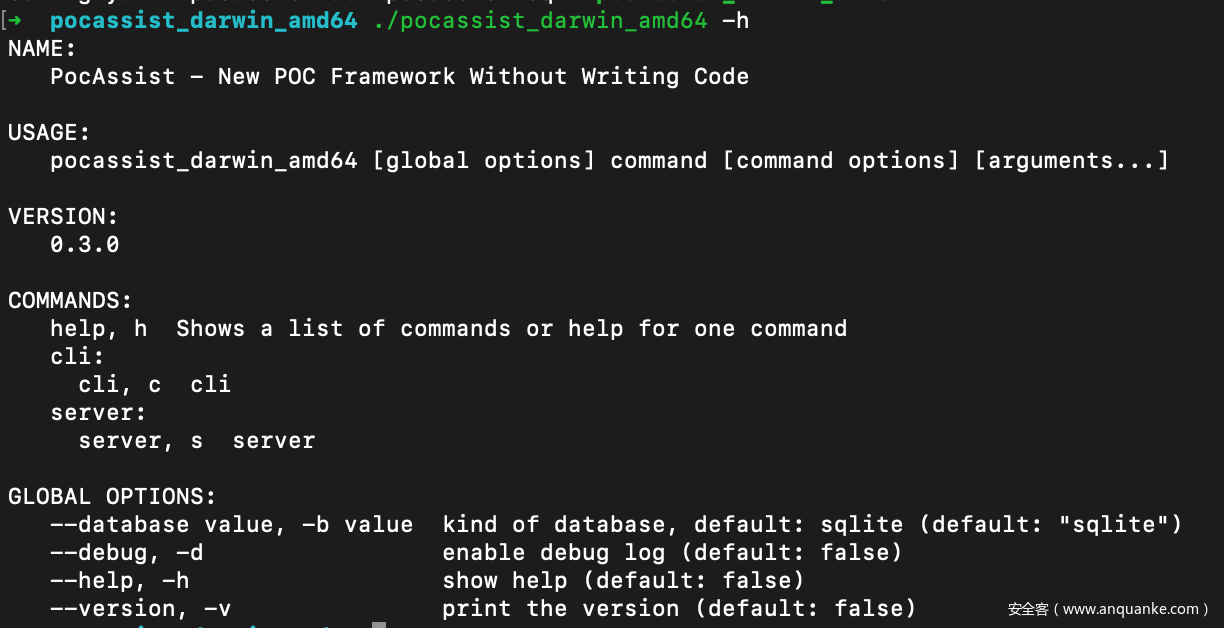
Task: Click the version number 0.3.0
Action: [84, 244]
